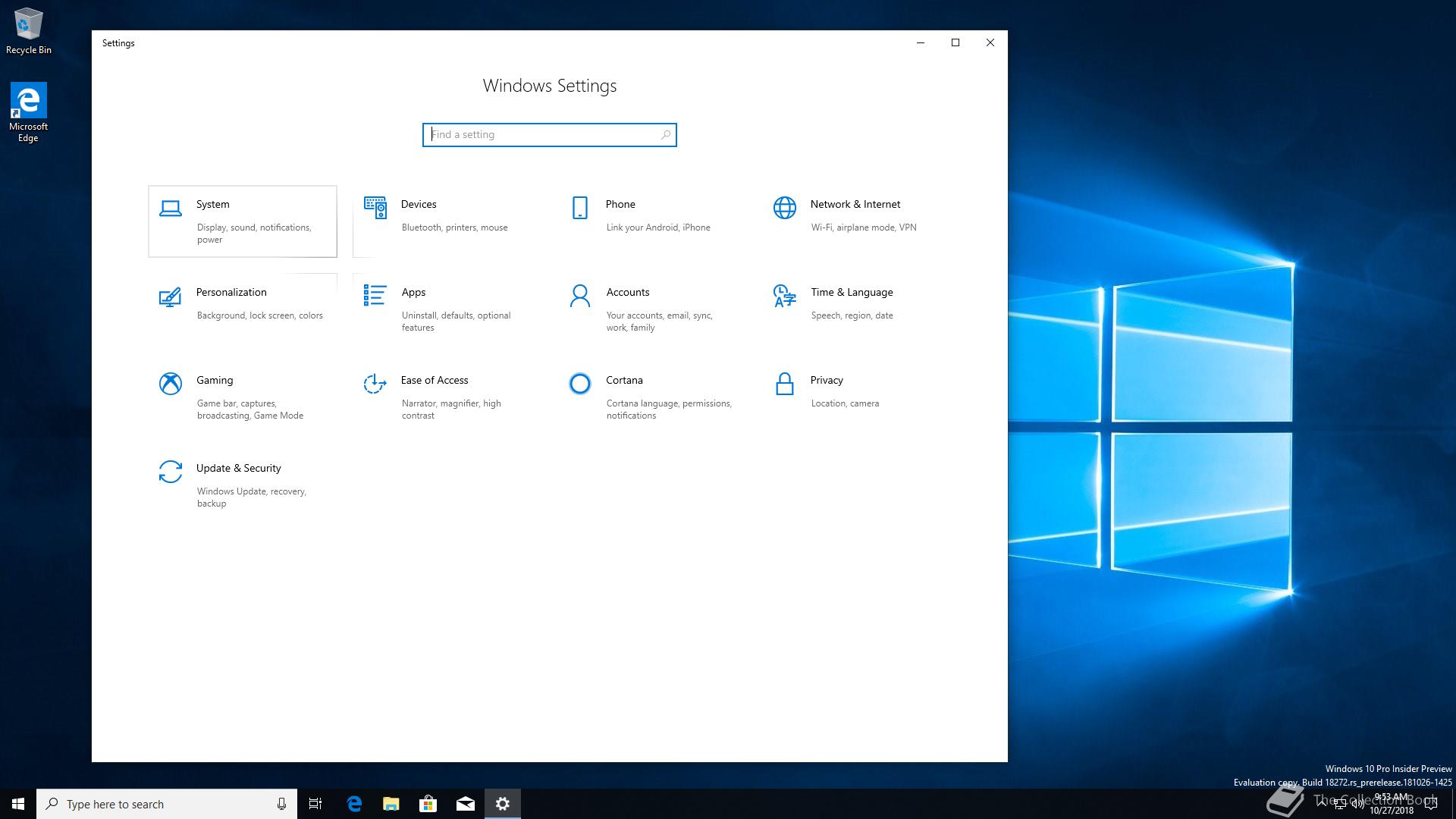Open the Accounts person icon
The image size is (1456, 819).
tap(580, 296)
